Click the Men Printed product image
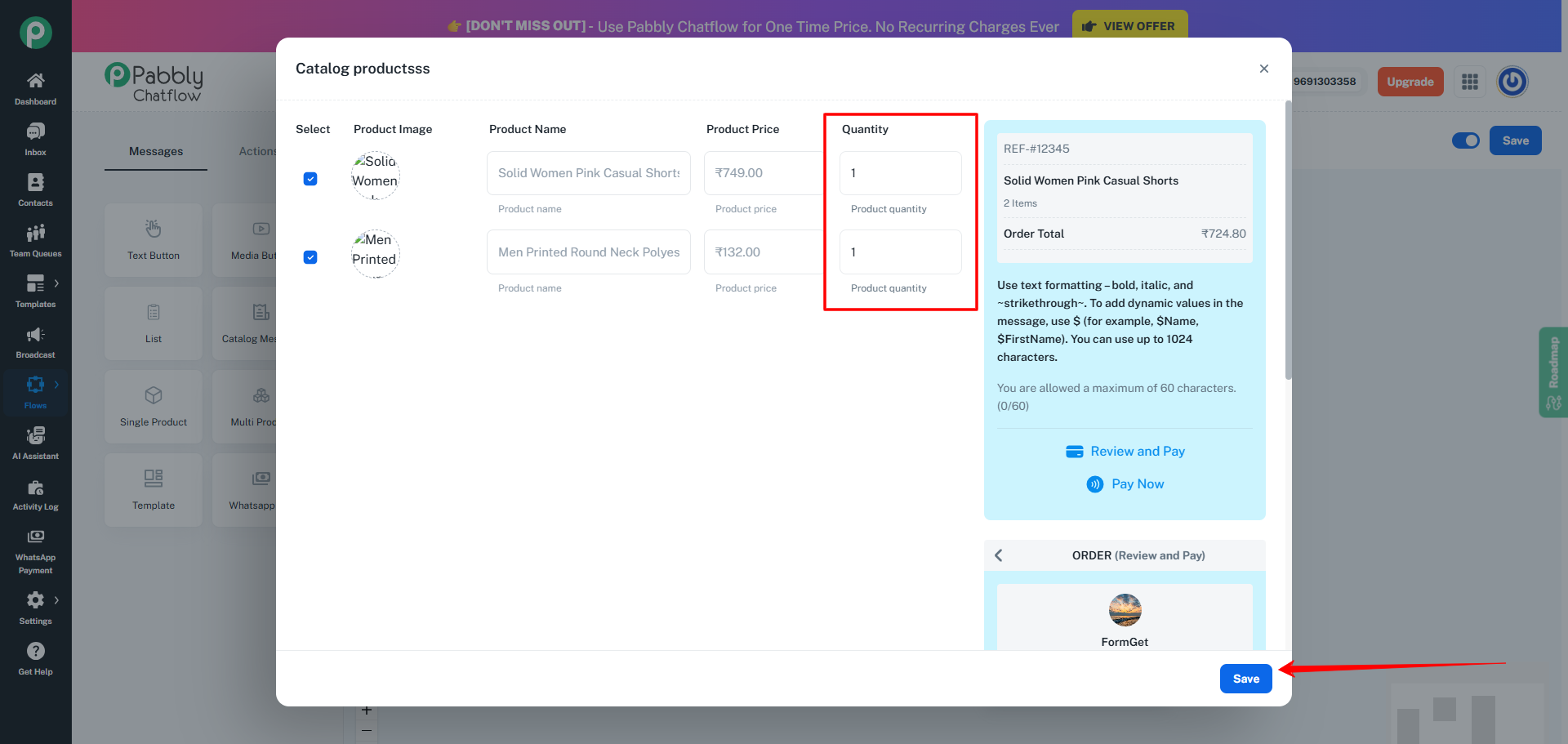This screenshot has width=1568, height=744. (x=376, y=253)
